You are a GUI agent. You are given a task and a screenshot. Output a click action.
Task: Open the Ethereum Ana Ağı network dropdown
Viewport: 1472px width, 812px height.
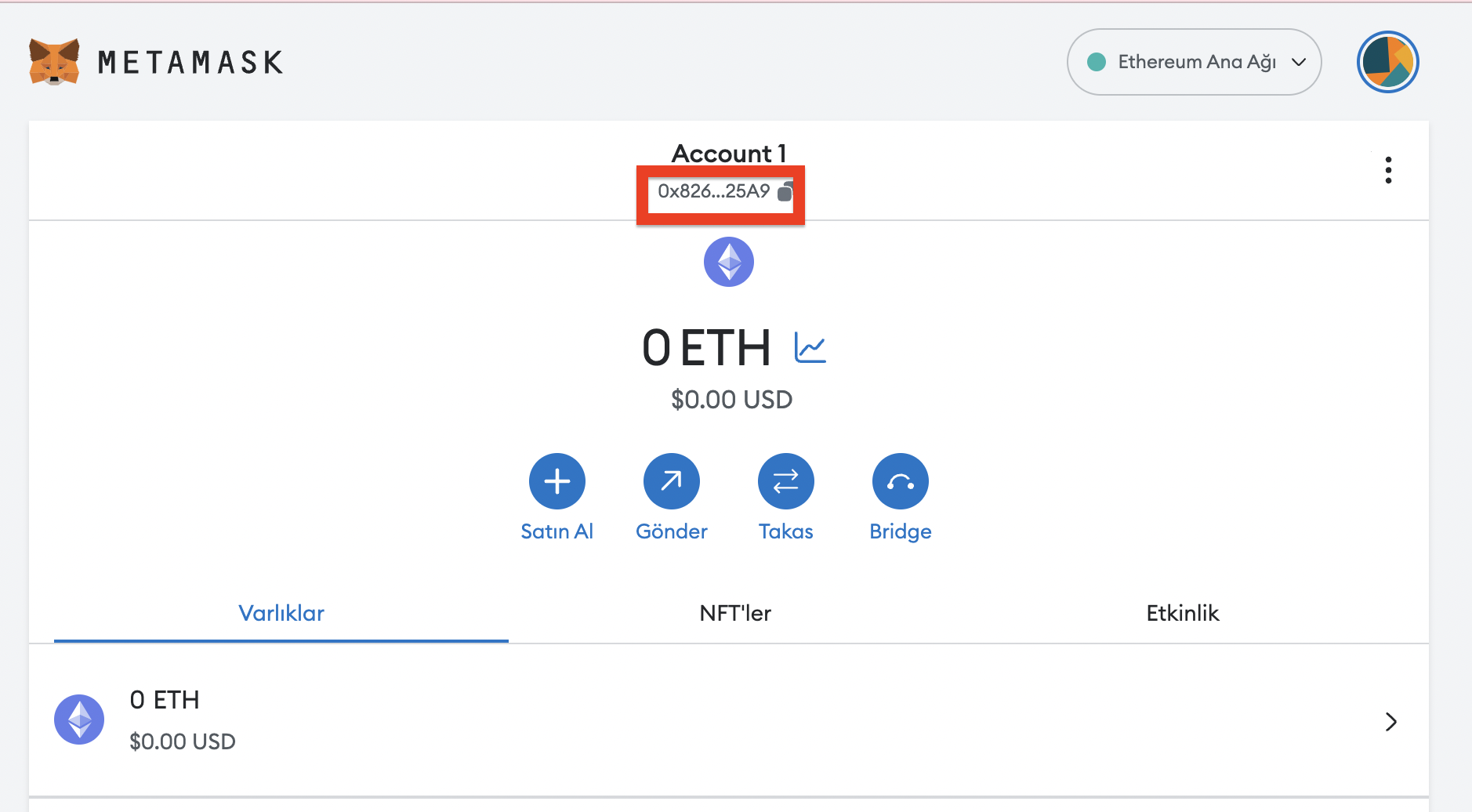pyautogui.click(x=1194, y=62)
